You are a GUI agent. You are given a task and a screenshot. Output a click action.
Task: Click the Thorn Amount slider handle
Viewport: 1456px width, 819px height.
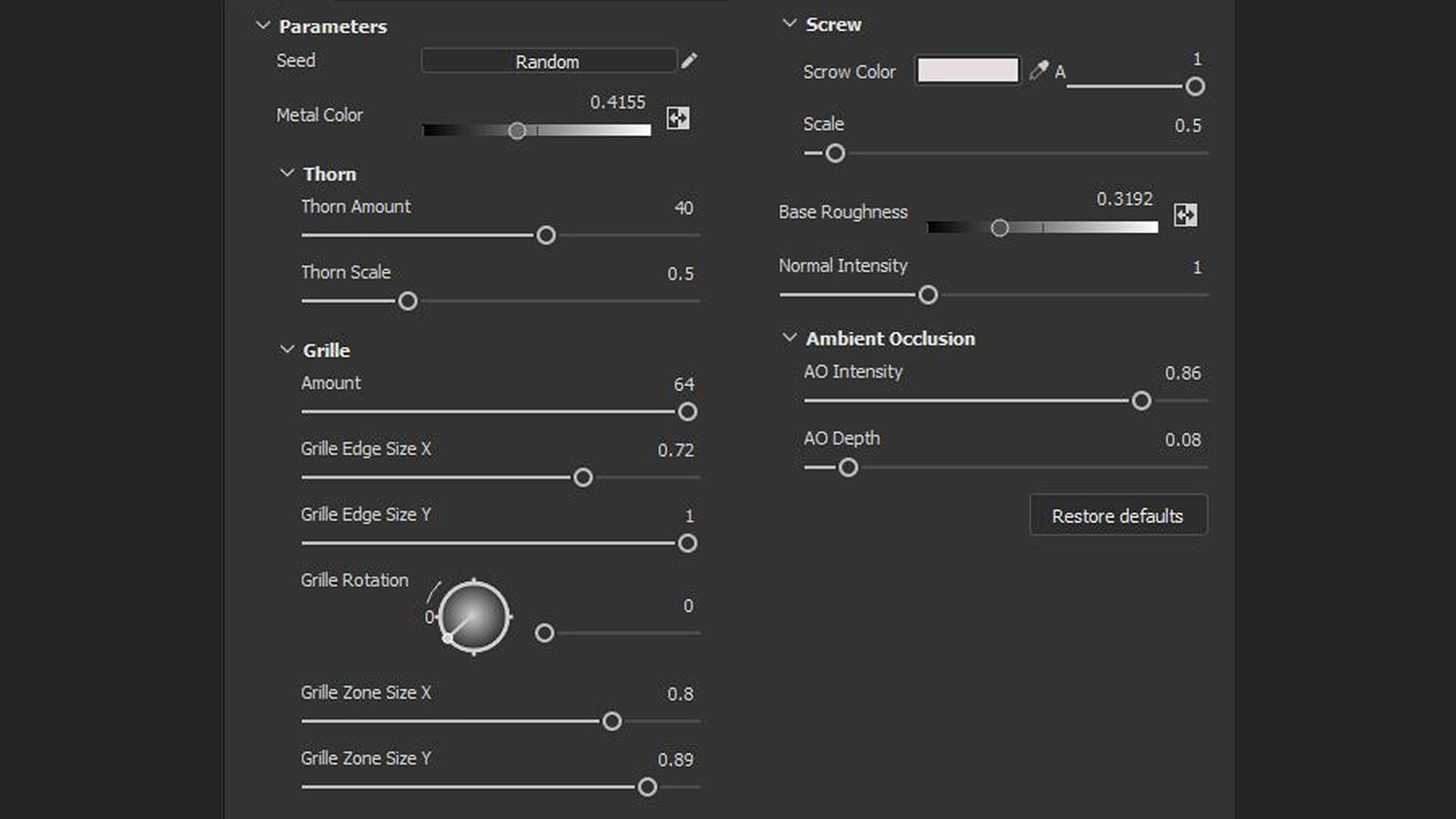546,235
